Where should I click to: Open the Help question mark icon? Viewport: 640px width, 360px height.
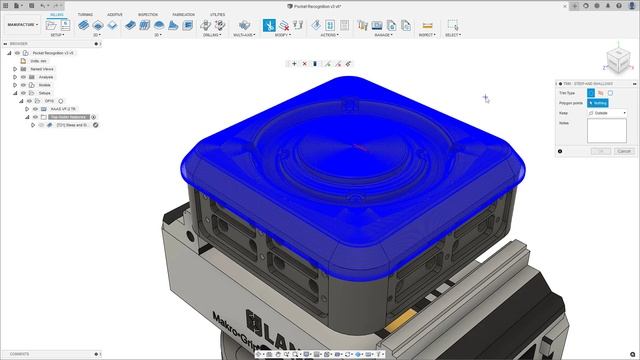pyautogui.click(x=619, y=6)
